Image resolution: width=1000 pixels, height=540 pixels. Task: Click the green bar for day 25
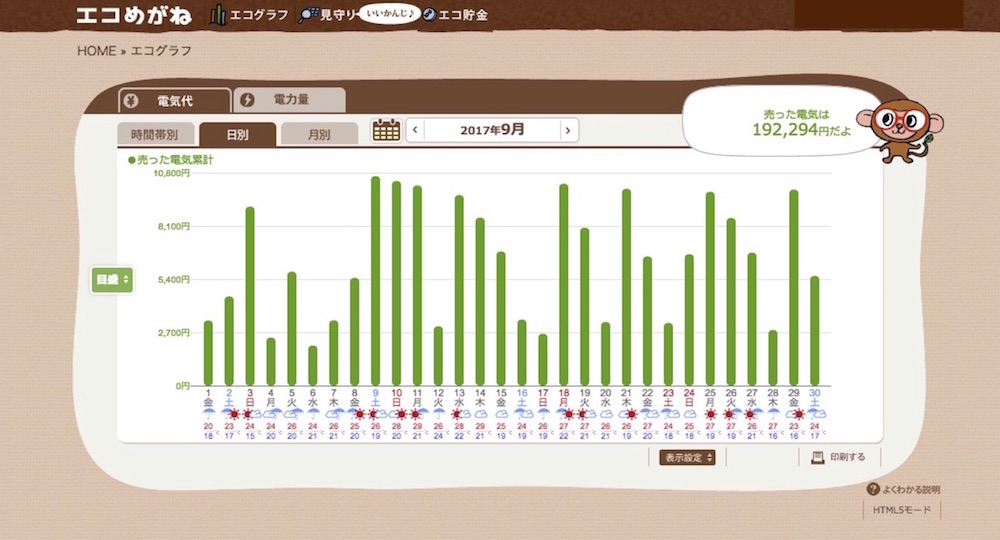tap(710, 289)
